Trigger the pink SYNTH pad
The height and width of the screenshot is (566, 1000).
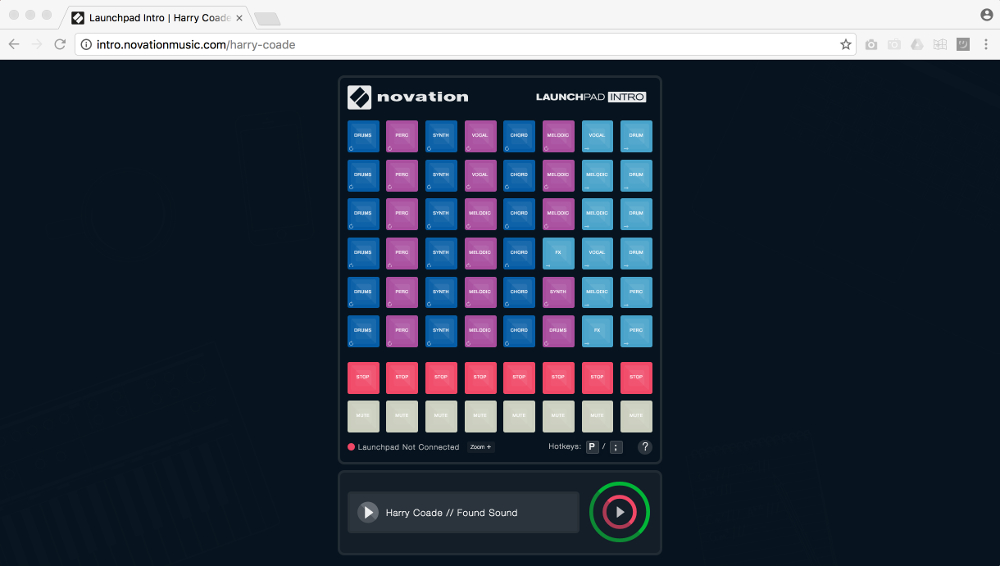pyautogui.click(x=558, y=292)
